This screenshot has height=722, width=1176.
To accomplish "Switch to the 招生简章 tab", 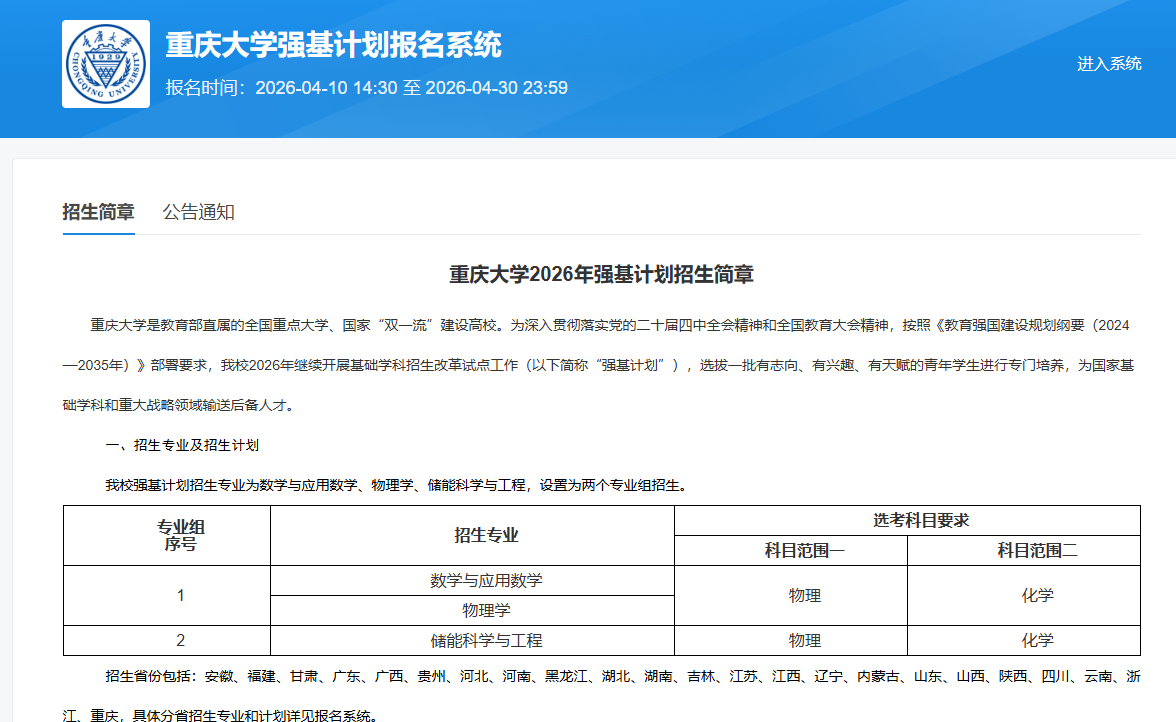I will (x=98, y=212).
